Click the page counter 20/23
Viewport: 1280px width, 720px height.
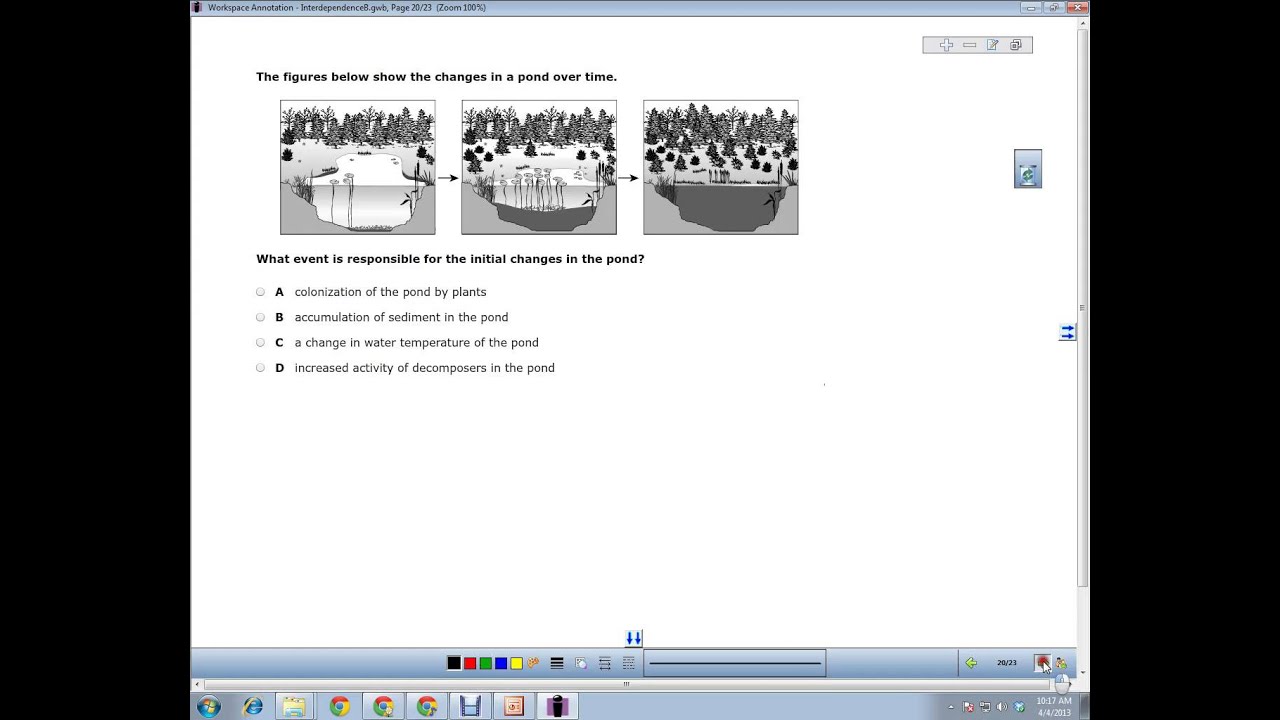coord(1006,663)
